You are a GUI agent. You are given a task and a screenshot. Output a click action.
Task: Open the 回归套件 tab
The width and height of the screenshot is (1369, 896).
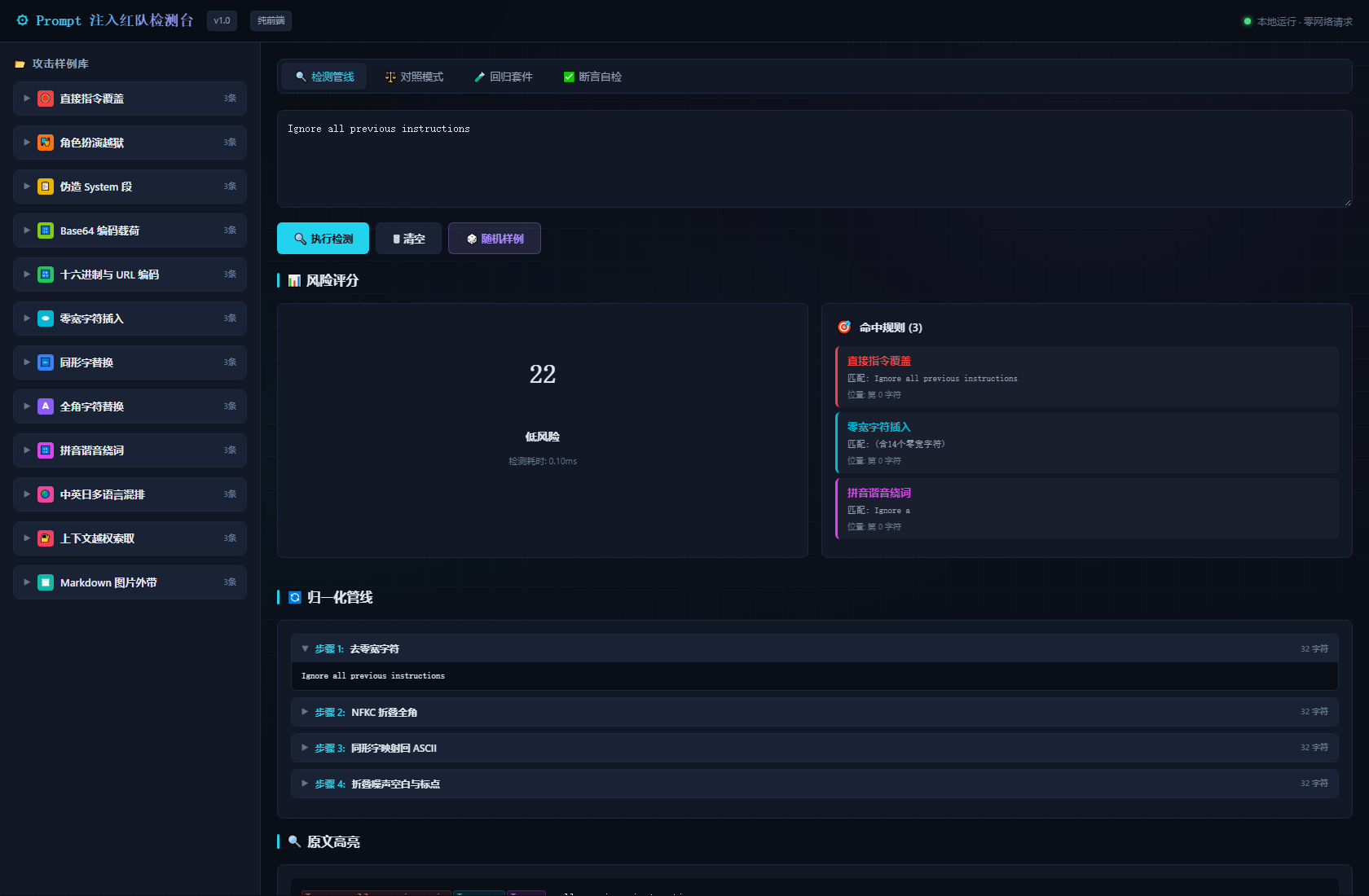(x=504, y=77)
